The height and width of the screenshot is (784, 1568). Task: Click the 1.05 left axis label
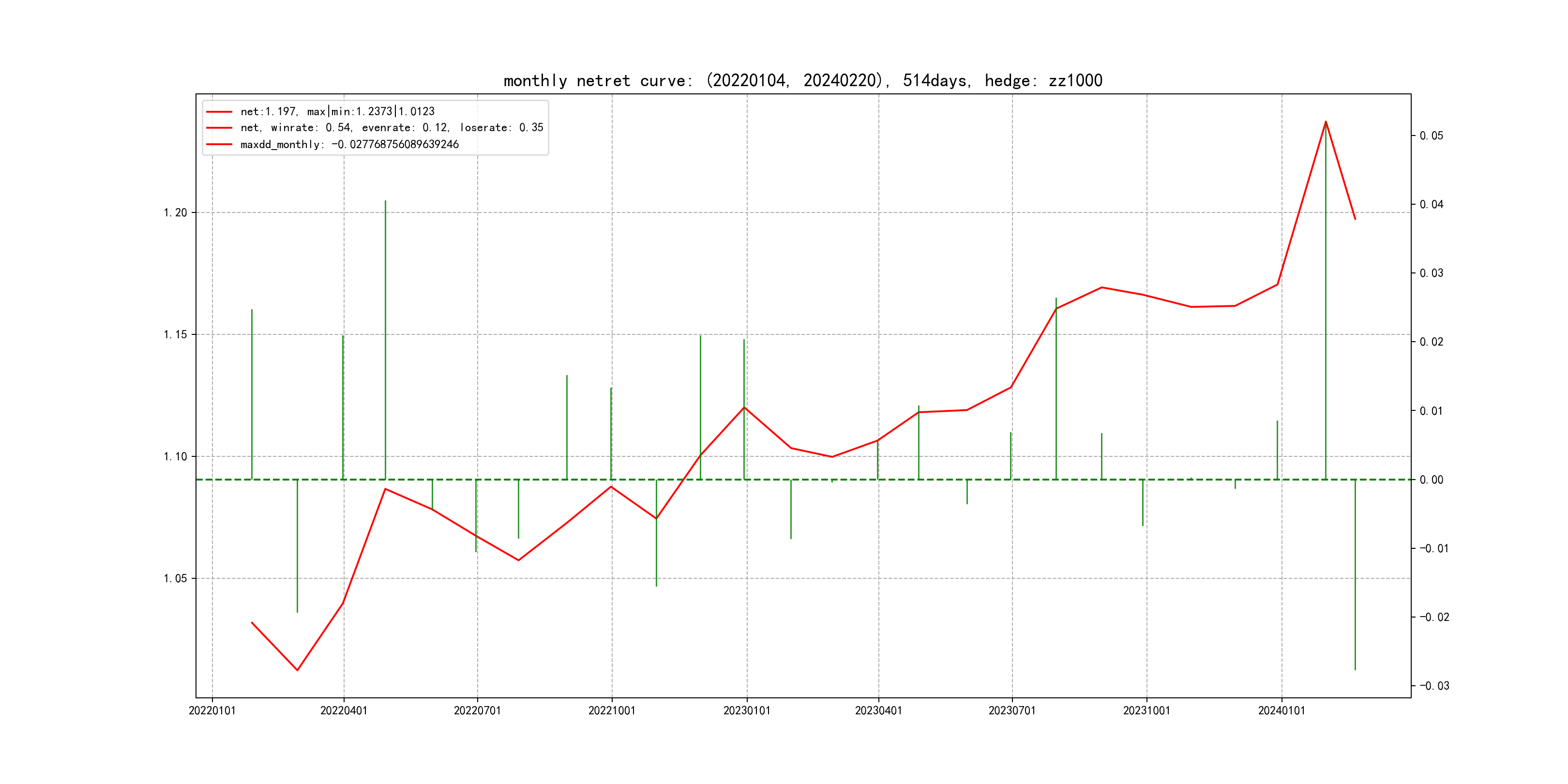tap(175, 578)
